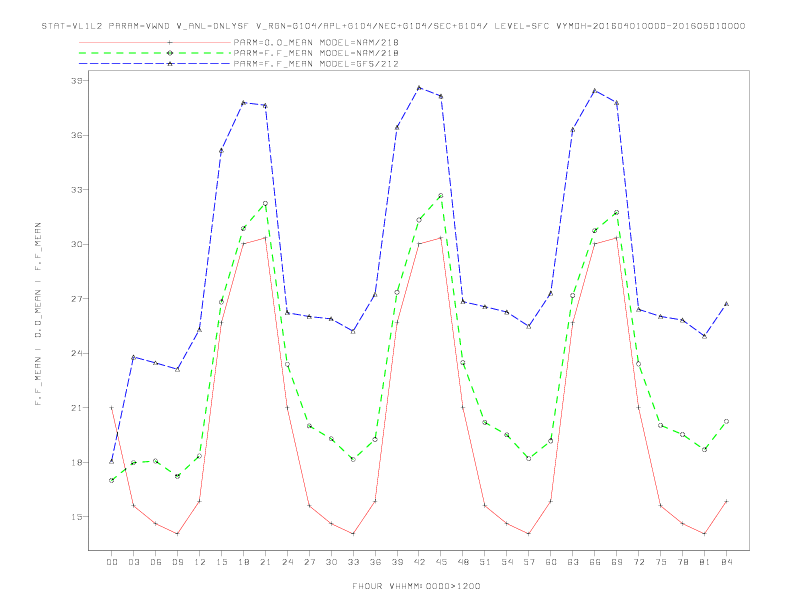Click the blue dashed legend line sample
This screenshot has height=612, width=792.
(x=155, y=64)
